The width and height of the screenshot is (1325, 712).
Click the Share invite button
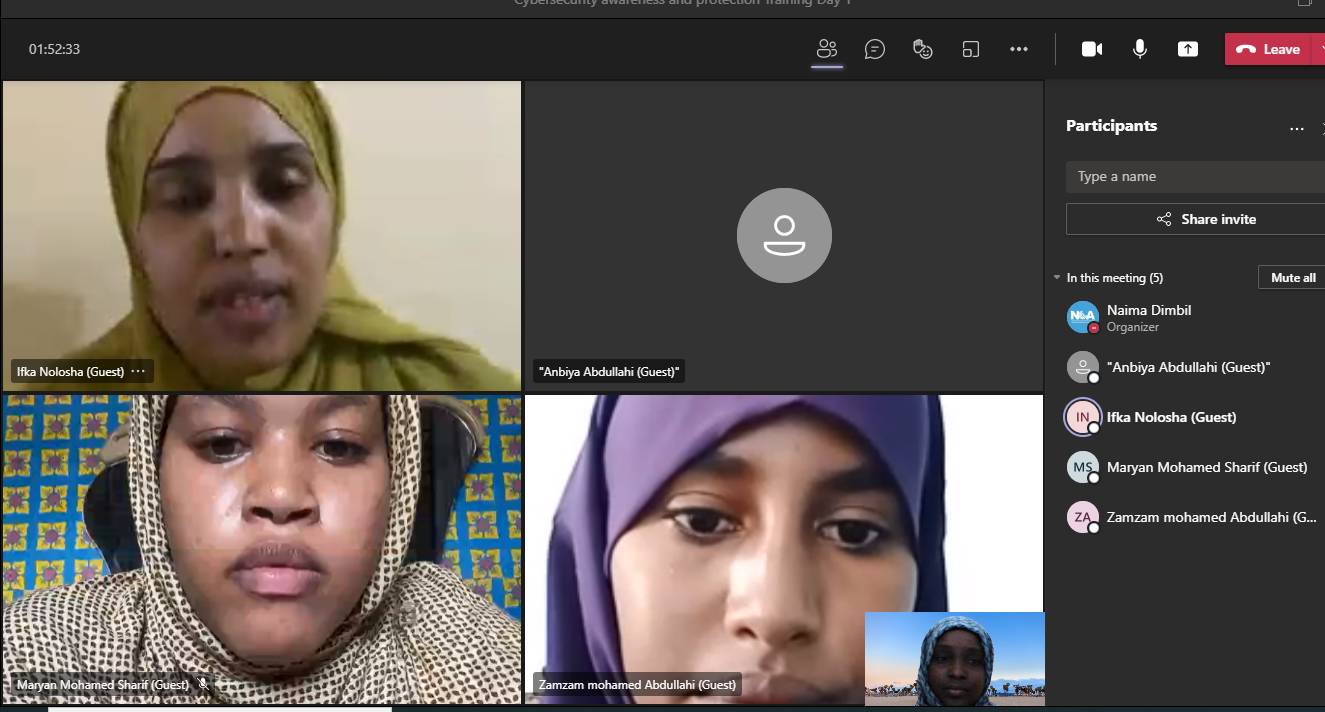[1195, 219]
